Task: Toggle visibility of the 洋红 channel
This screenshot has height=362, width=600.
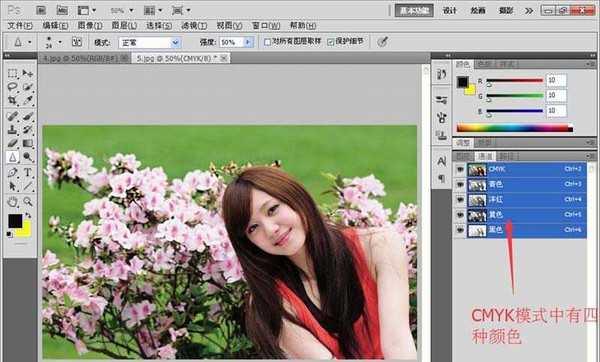Action: [x=460, y=200]
